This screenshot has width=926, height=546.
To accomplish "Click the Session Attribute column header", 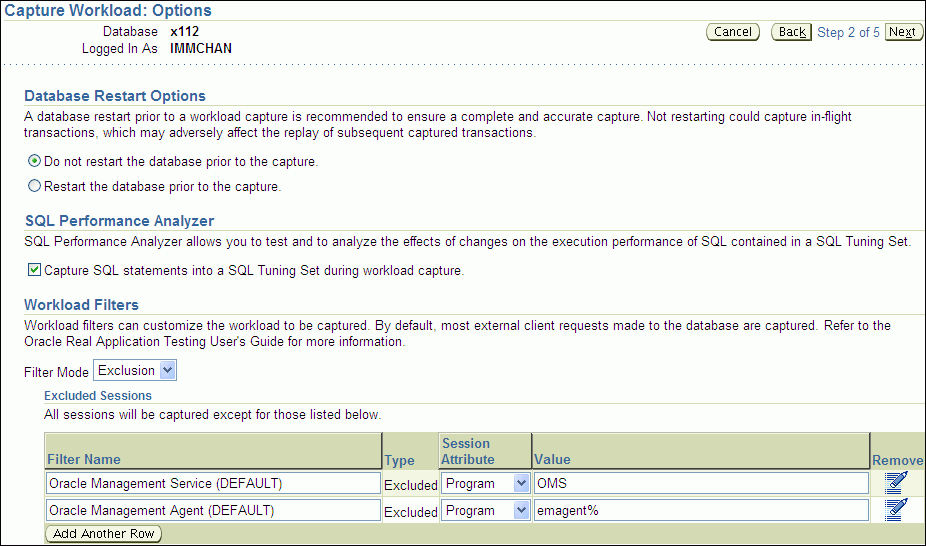I will pyautogui.click(x=467, y=451).
